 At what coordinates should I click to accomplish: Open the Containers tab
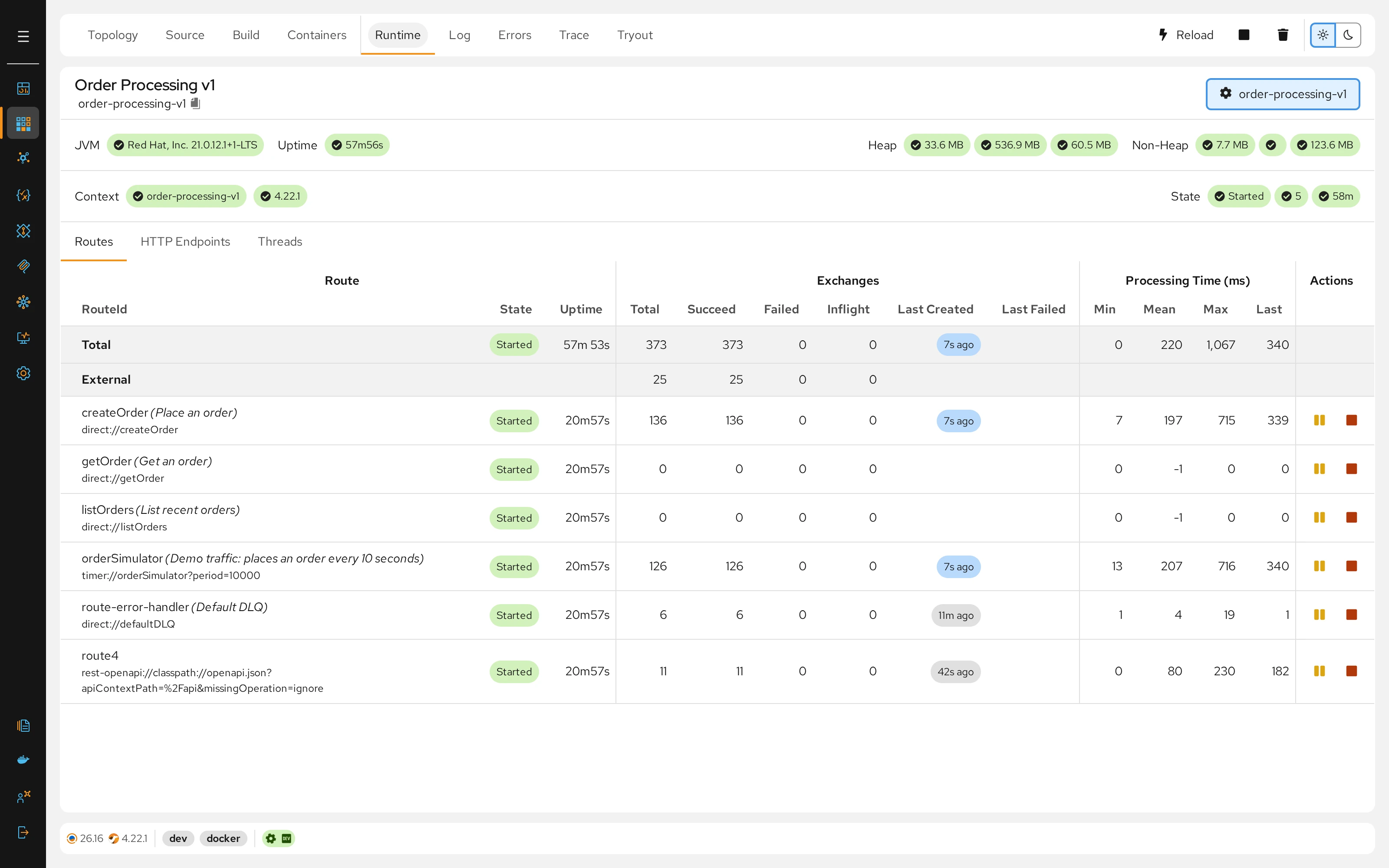317,35
